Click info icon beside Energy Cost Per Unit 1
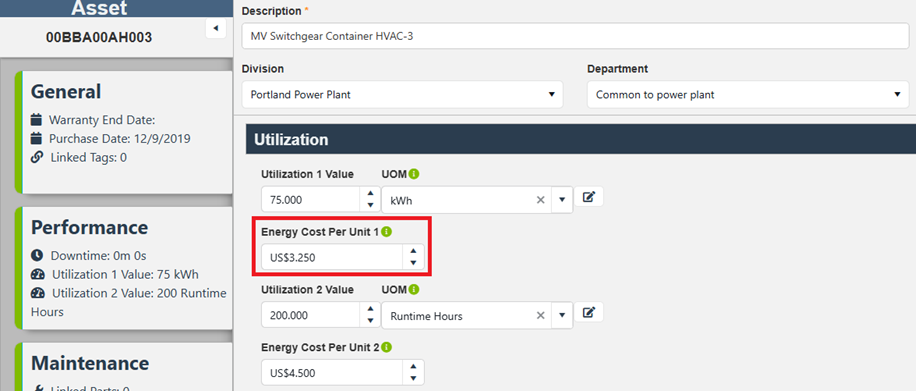Viewport: 916px width, 391px height. 387,232
